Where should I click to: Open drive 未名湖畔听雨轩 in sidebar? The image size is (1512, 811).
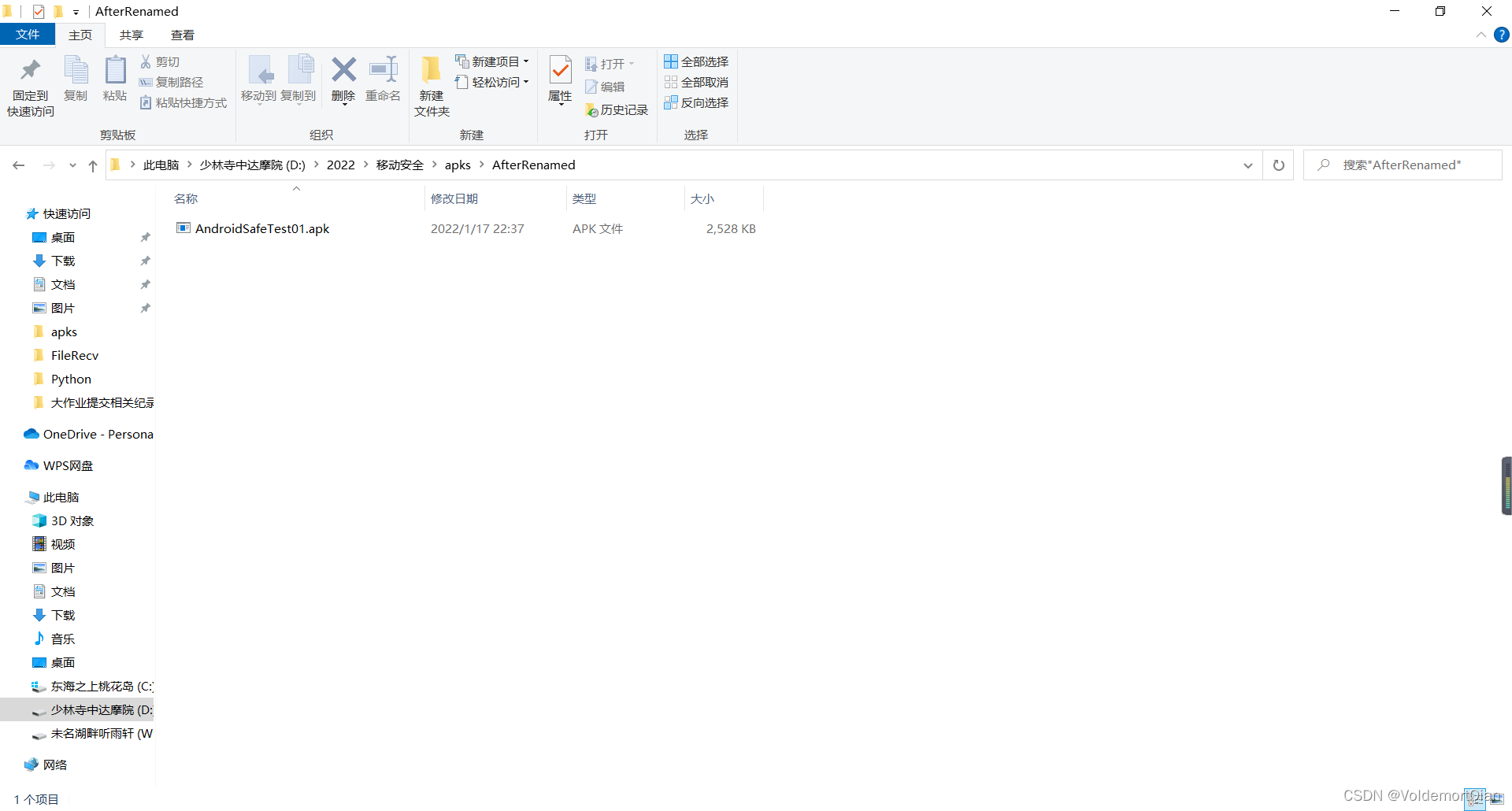point(93,733)
